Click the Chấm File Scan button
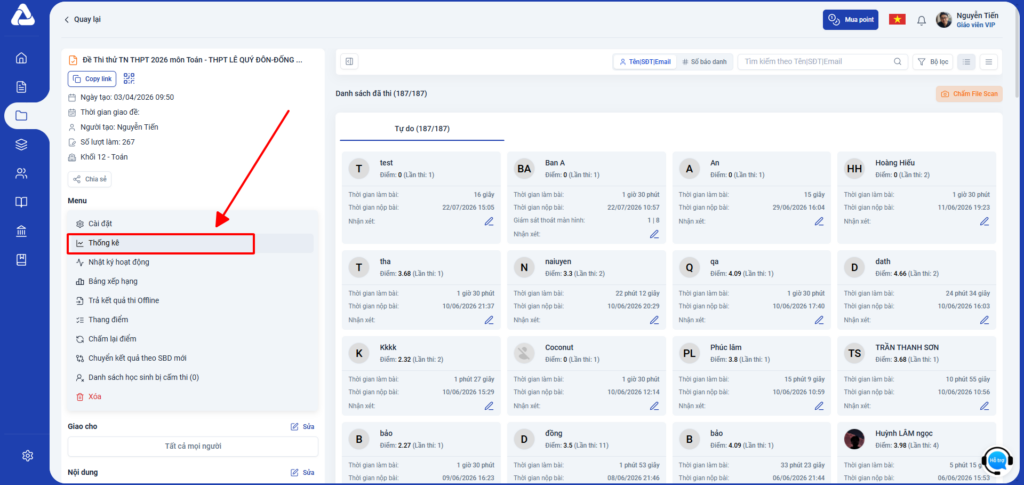Viewport: 1024px width, 485px height. [968, 94]
